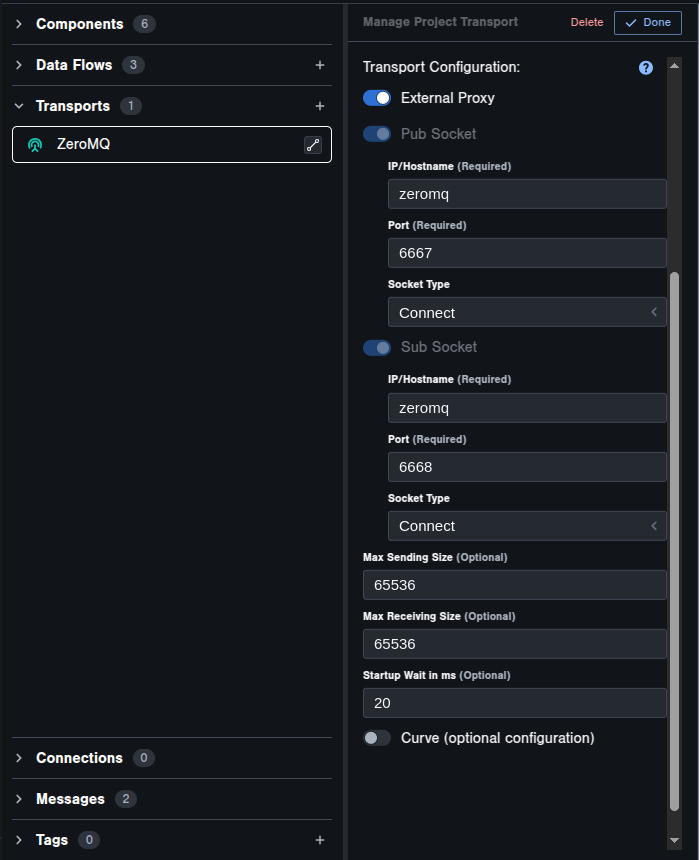The height and width of the screenshot is (860, 699).
Task: Select the ZeroMQ transport item
Action: [x=172, y=145]
